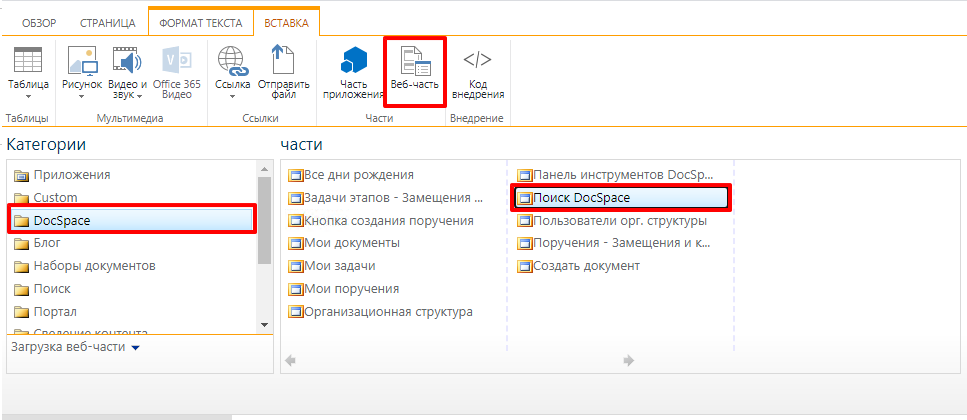Select the Все дни рождения web part
The height and width of the screenshot is (420, 967).
(351, 175)
